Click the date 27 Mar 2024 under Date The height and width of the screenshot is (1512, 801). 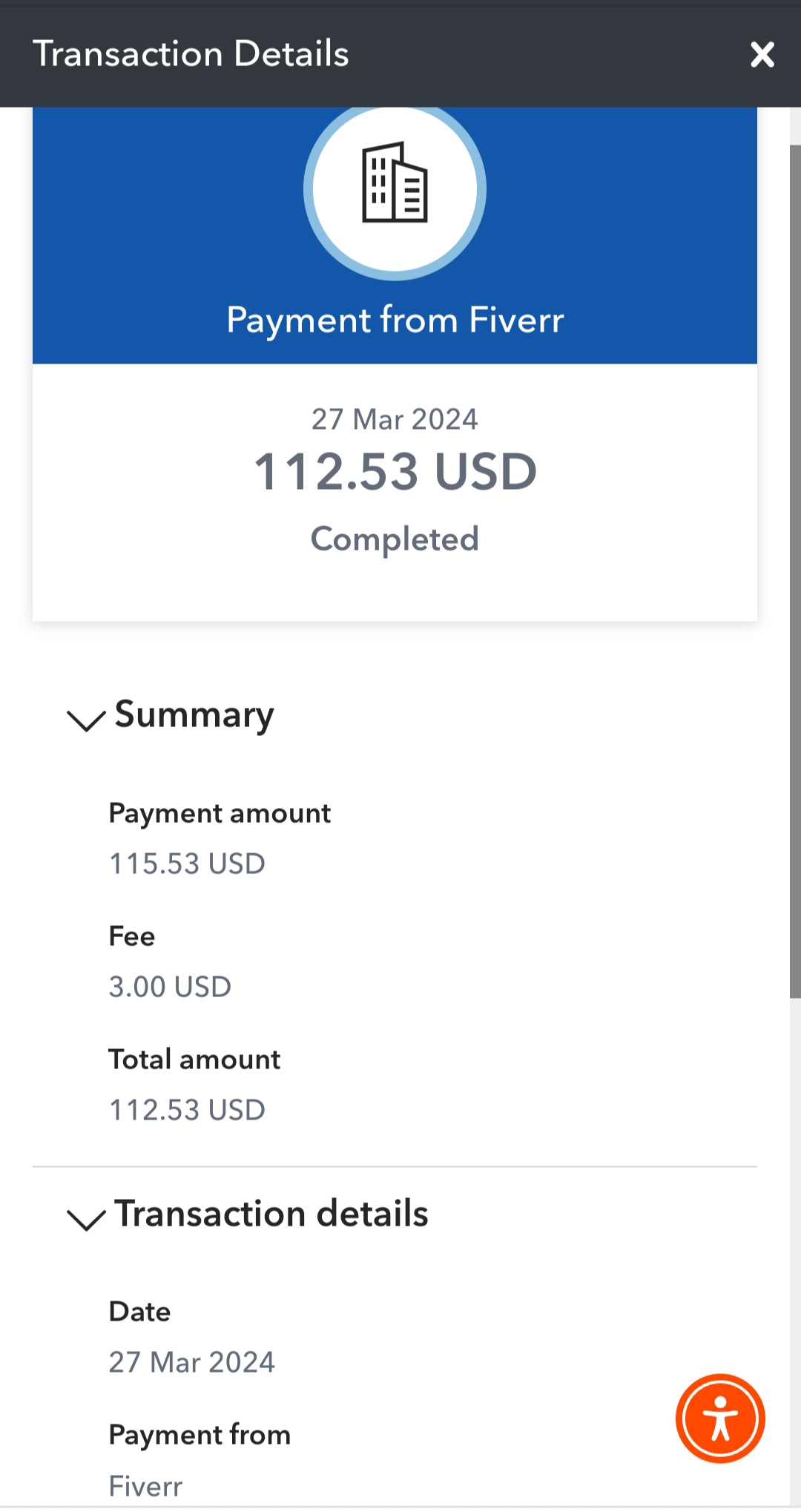click(x=191, y=1362)
